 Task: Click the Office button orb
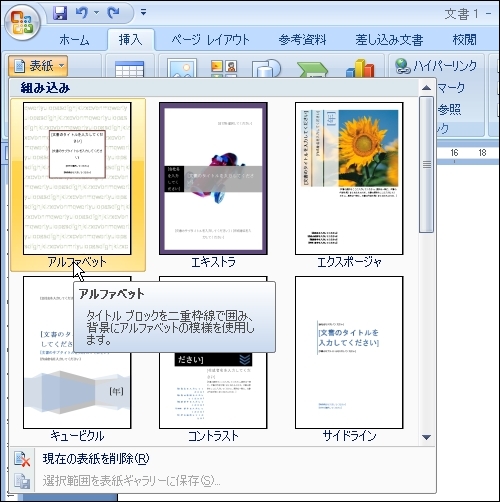click(x=22, y=23)
